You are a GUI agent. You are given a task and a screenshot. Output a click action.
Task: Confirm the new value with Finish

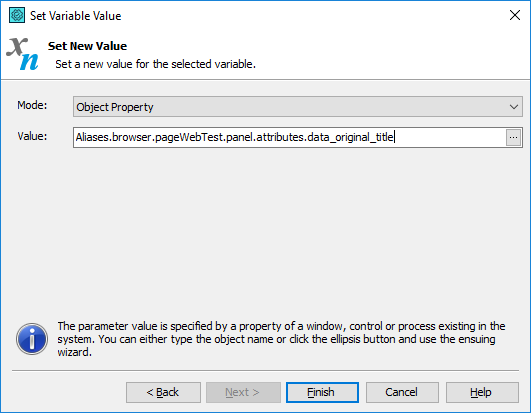322,392
